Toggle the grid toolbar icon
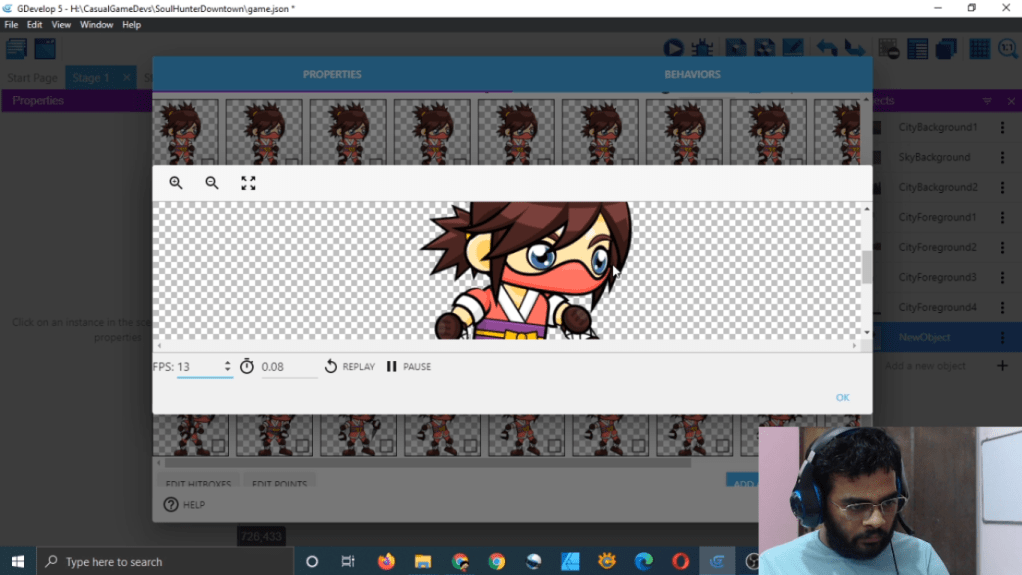1022x575 pixels. click(x=979, y=49)
